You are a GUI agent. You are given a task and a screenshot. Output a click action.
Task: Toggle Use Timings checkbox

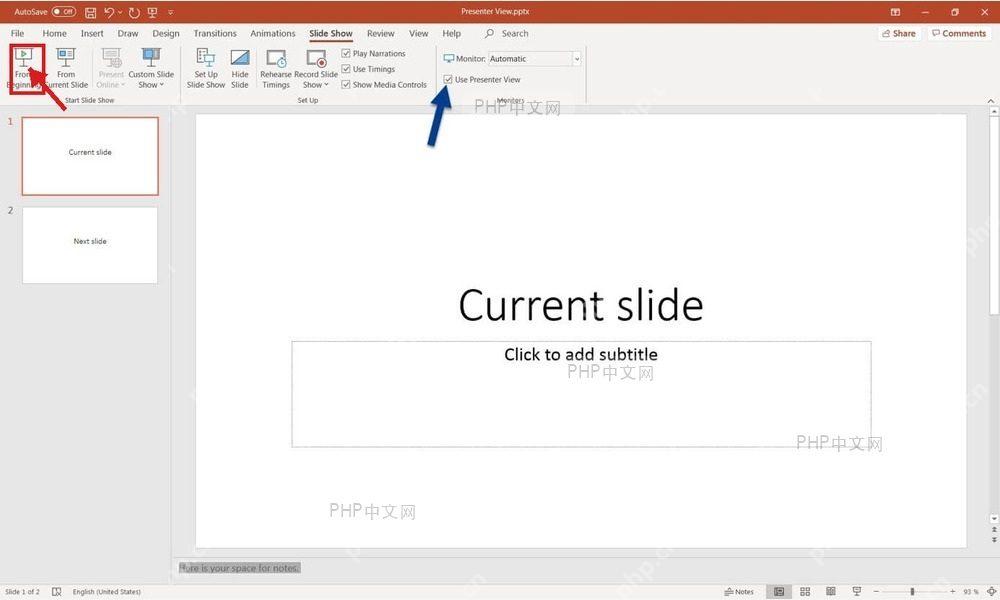346,69
